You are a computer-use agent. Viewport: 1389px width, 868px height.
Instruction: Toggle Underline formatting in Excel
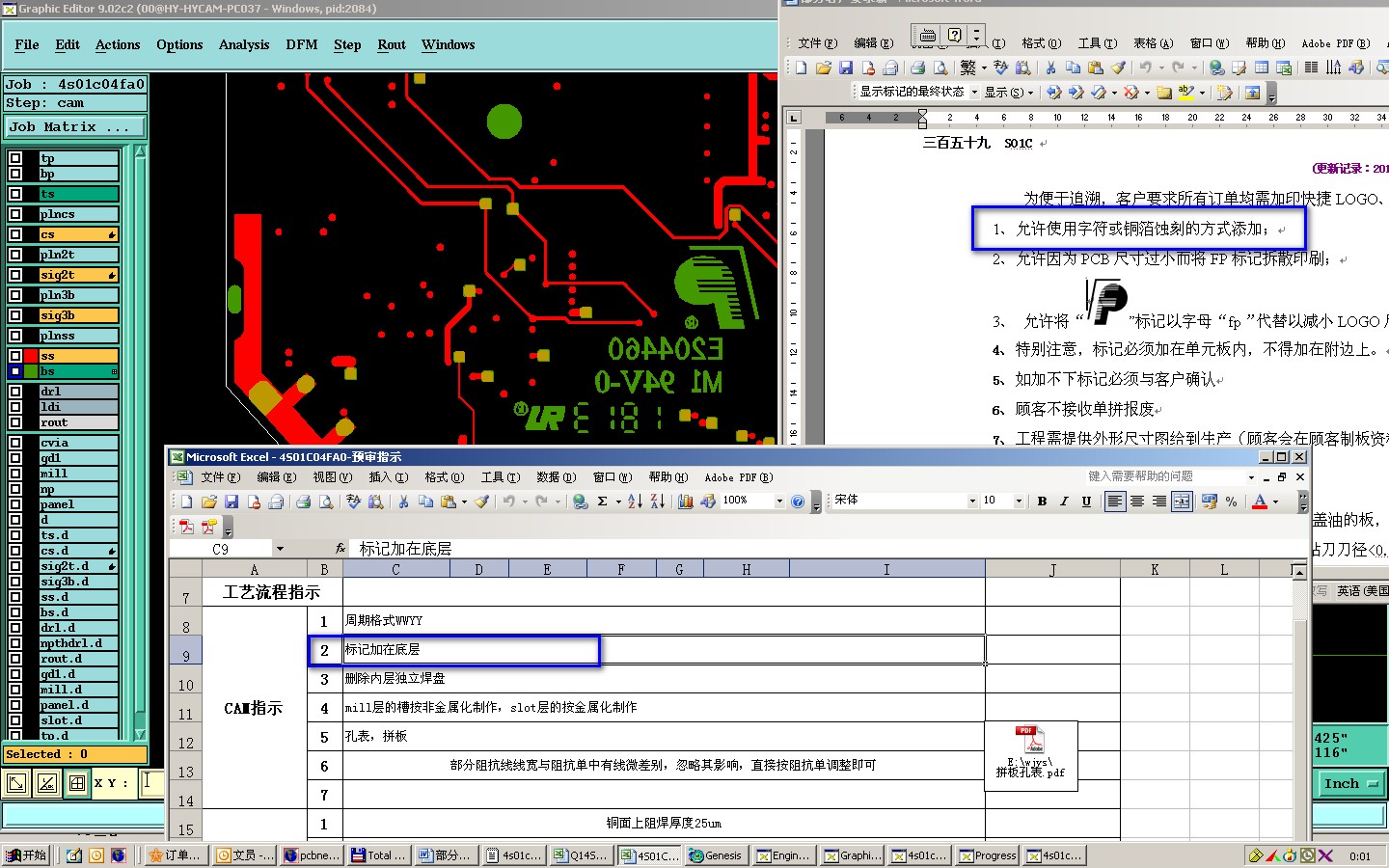(1086, 502)
